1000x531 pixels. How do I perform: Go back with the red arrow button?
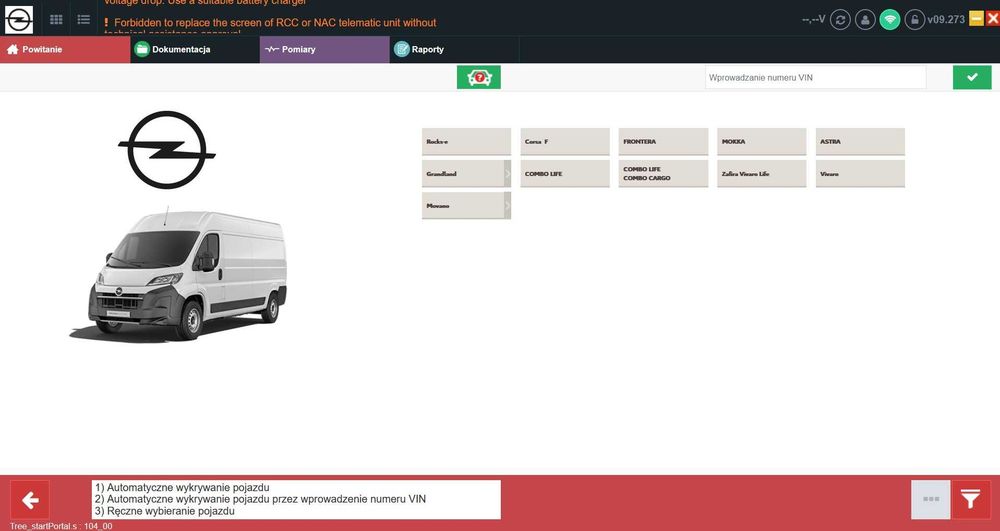30,500
